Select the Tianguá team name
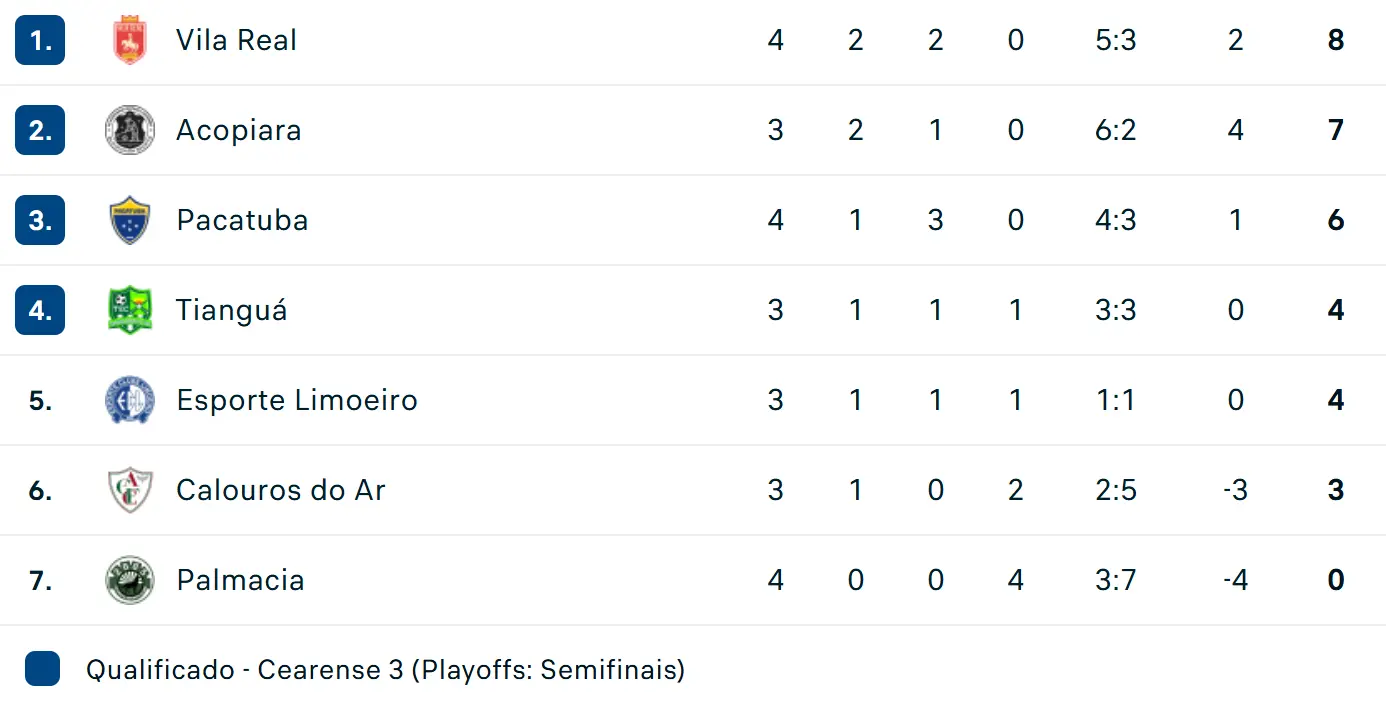Screen dimensions: 1386x701 pyautogui.click(x=232, y=310)
